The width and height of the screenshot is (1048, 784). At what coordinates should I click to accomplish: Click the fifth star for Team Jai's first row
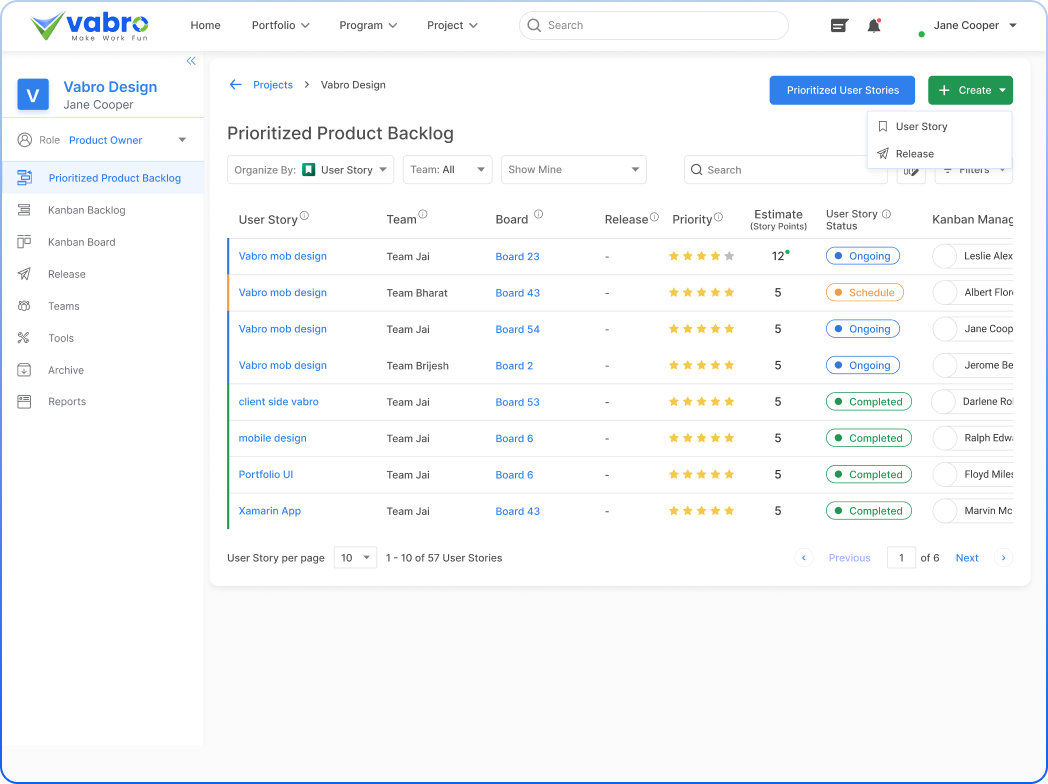pos(729,257)
